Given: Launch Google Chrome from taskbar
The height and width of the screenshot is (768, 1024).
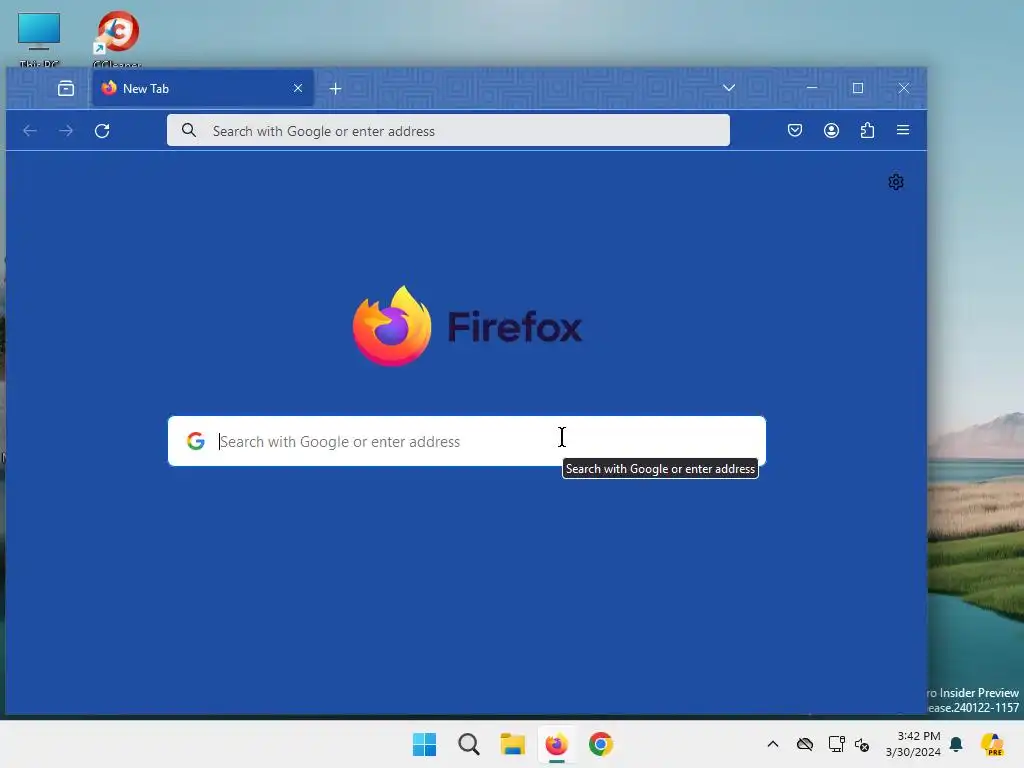Looking at the screenshot, I should (601, 744).
